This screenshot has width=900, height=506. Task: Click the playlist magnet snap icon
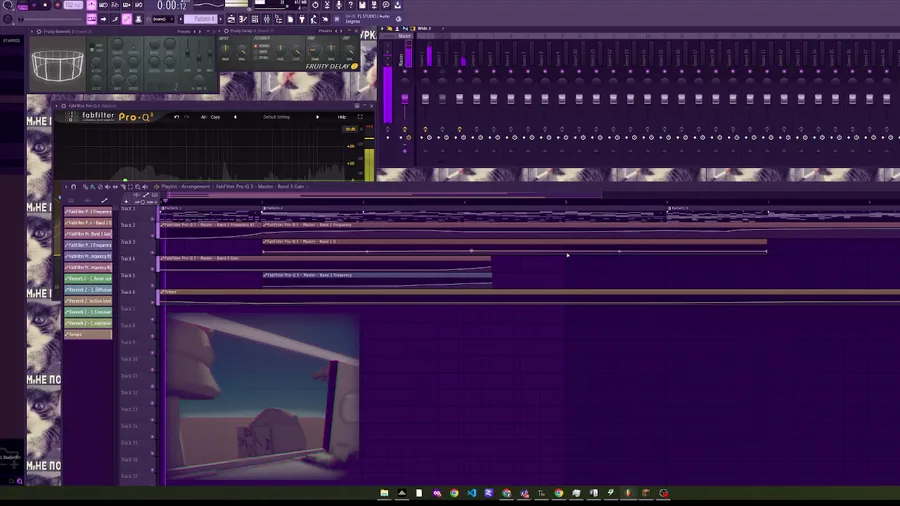(73, 186)
